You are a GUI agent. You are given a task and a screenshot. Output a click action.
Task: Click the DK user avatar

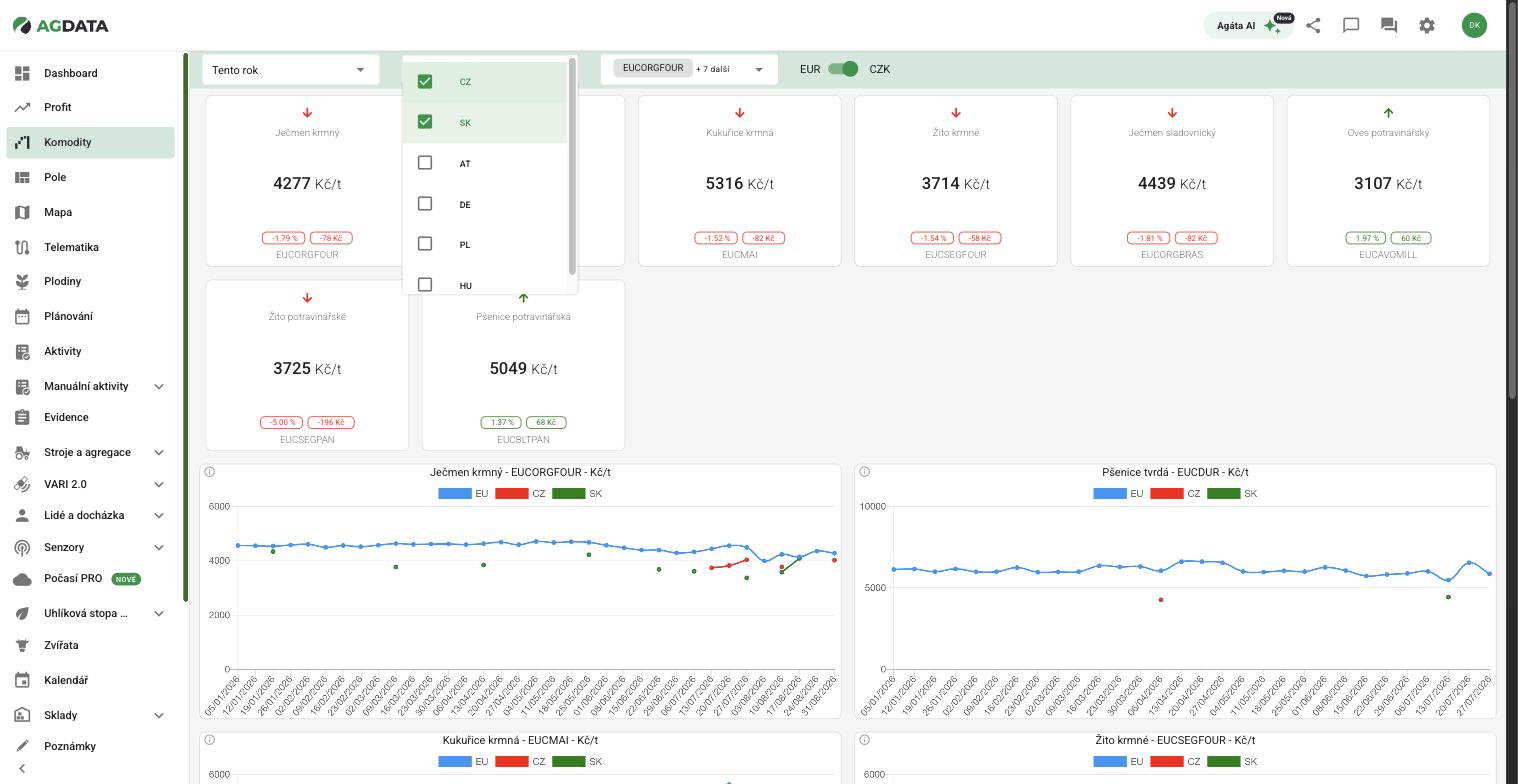coord(1474,26)
